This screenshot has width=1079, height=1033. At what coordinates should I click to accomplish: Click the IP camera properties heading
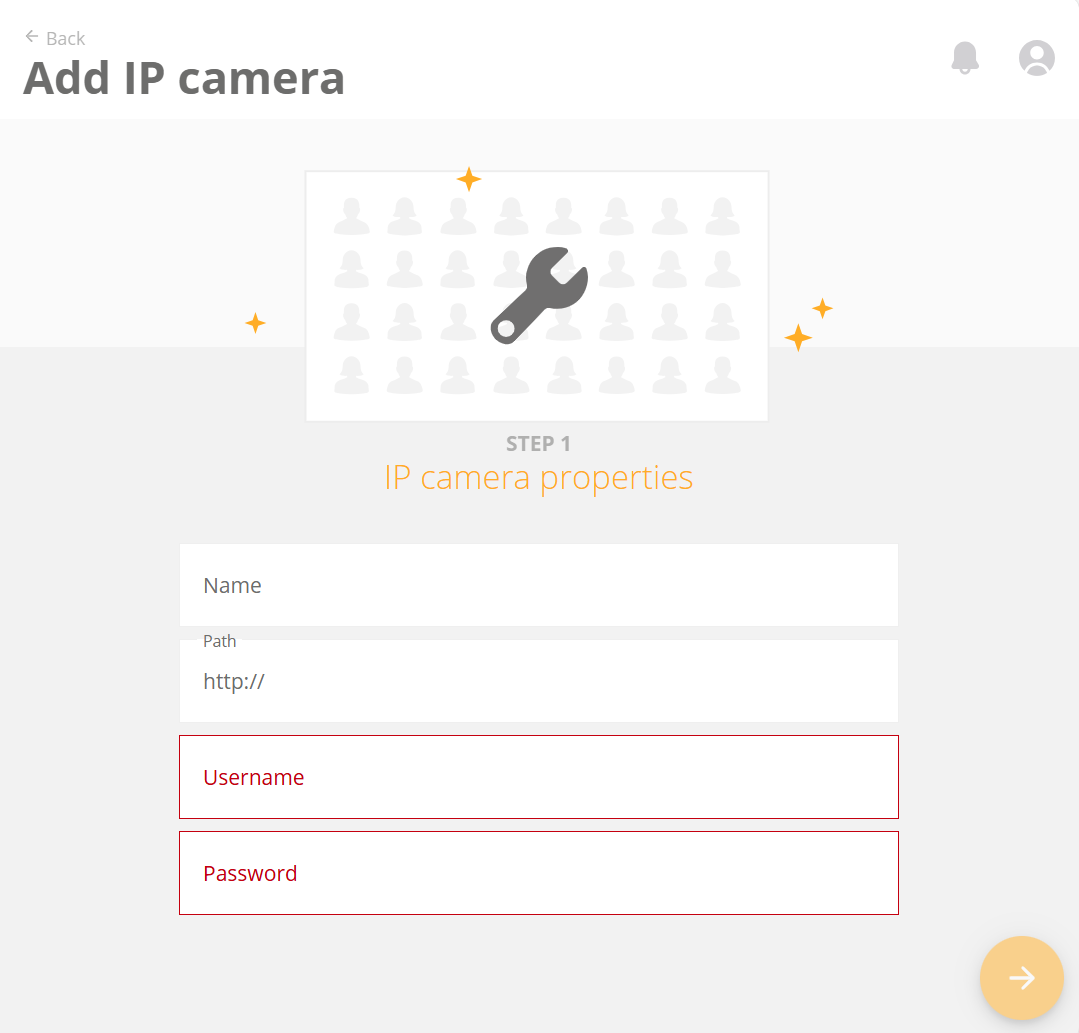[x=538, y=478]
